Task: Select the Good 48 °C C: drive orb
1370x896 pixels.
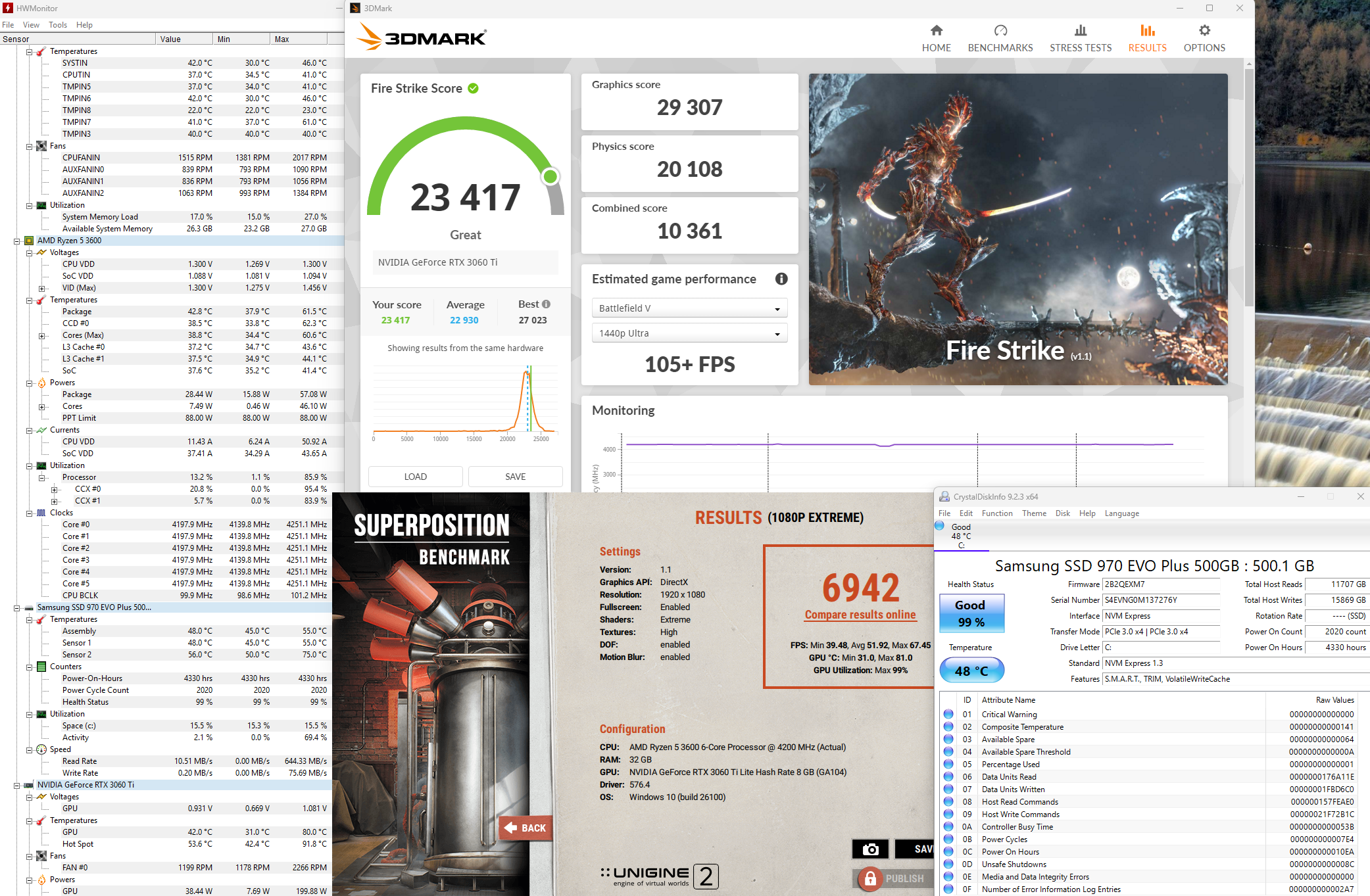Action: tap(939, 526)
